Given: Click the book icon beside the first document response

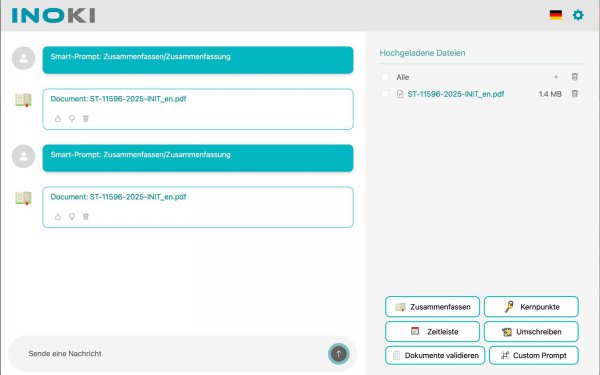Looking at the screenshot, I should (x=23, y=100).
